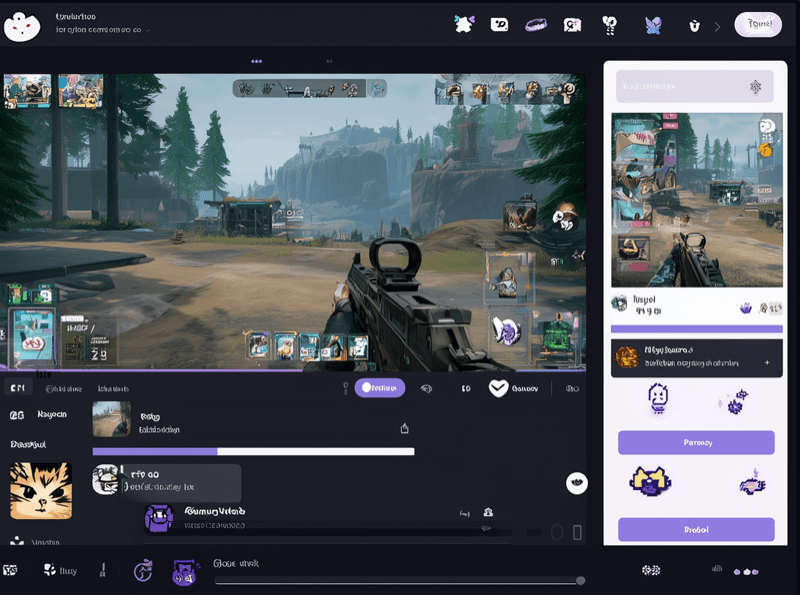Click the purple robot avatar in chat
Image resolution: width=800 pixels, height=595 pixels.
[x=159, y=518]
